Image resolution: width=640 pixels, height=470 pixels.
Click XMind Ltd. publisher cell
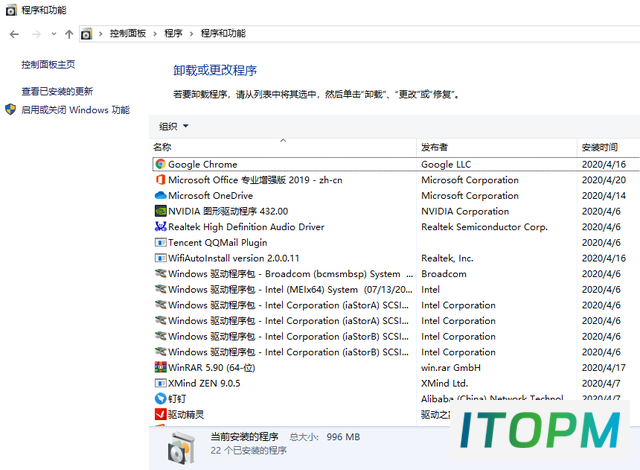[444, 383]
